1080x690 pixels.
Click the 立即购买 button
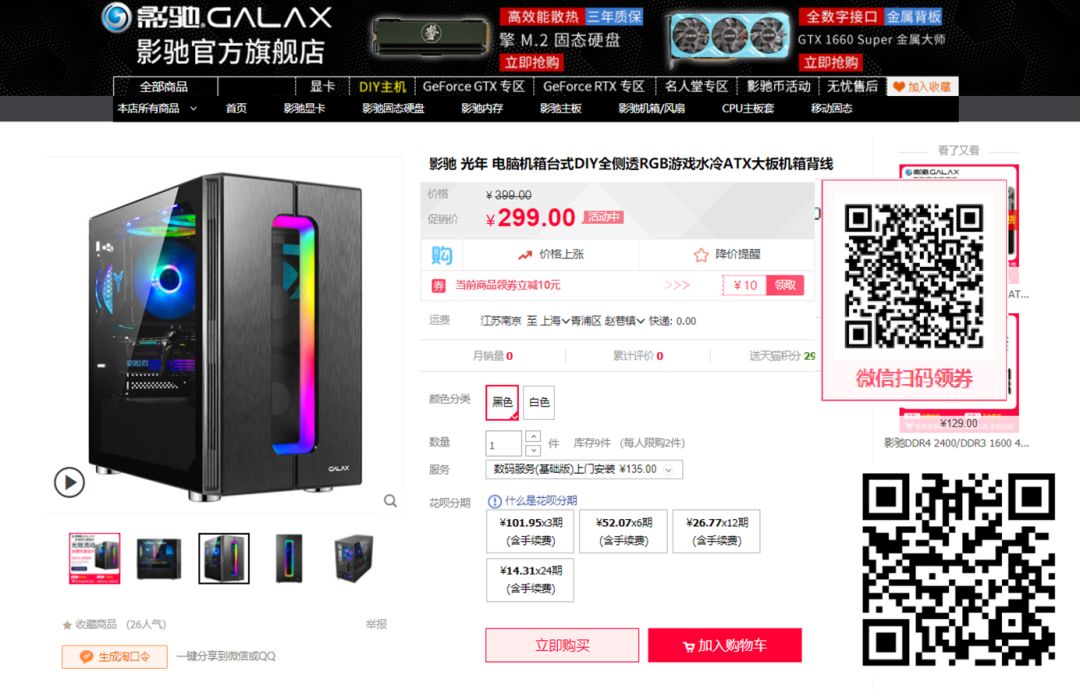point(562,645)
